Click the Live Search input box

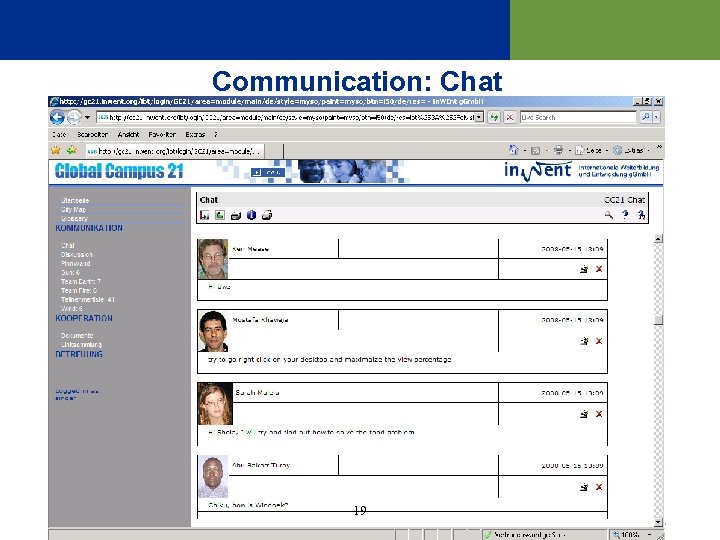578,118
